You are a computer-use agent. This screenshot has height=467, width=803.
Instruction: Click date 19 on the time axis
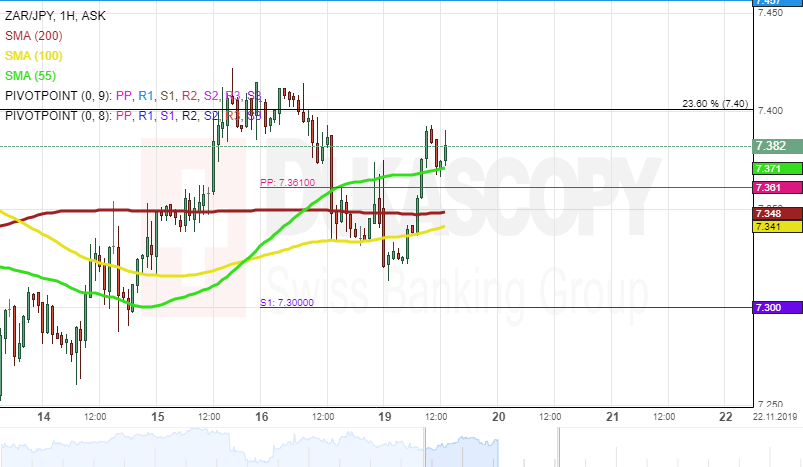click(385, 417)
